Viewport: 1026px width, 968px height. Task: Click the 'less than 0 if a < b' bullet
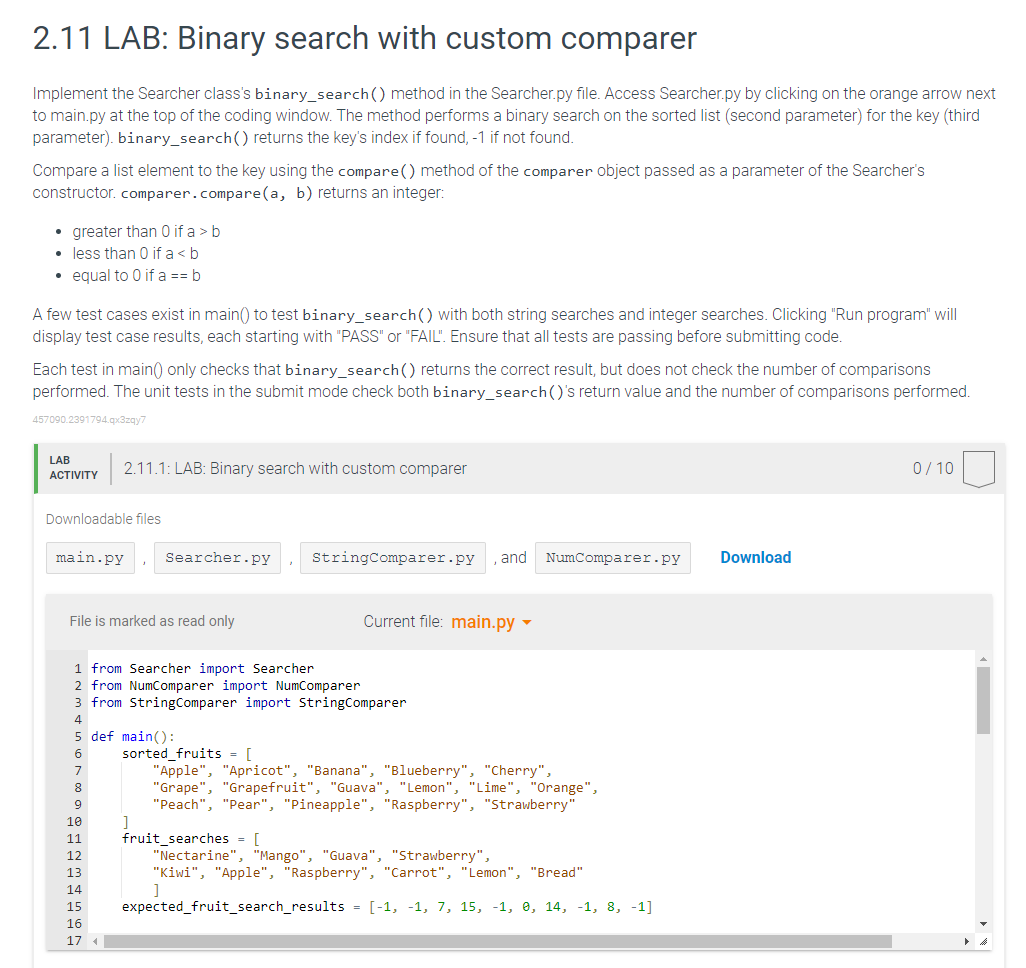pyautogui.click(x=135, y=253)
